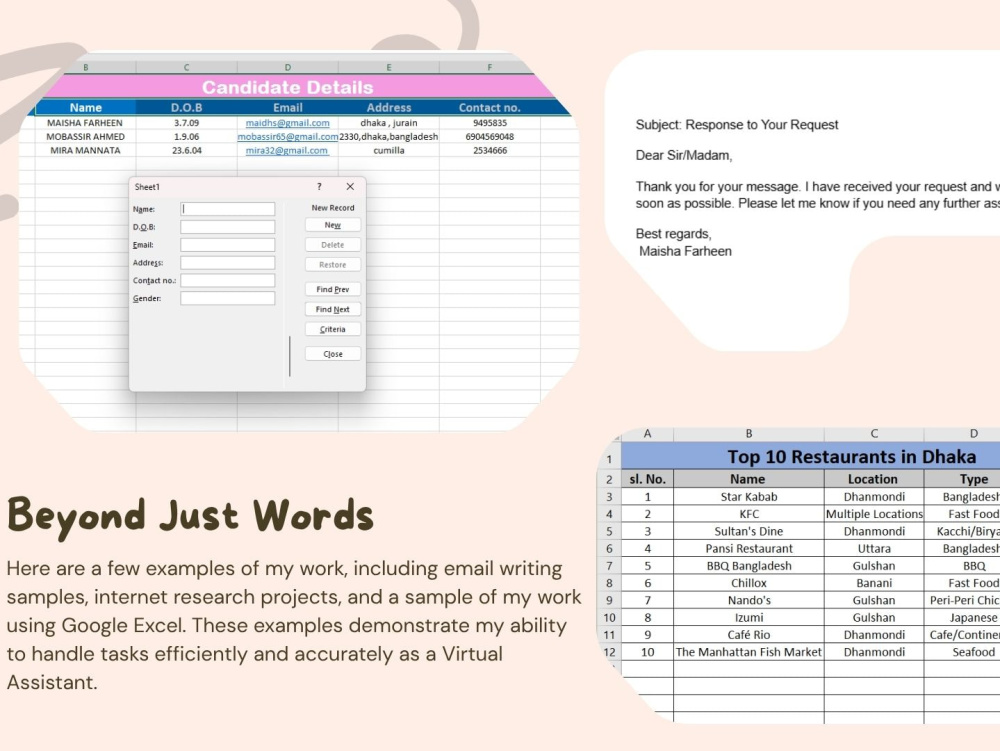The image size is (1000, 751).
Task: Open the Criteria button in form
Action: click(332, 329)
